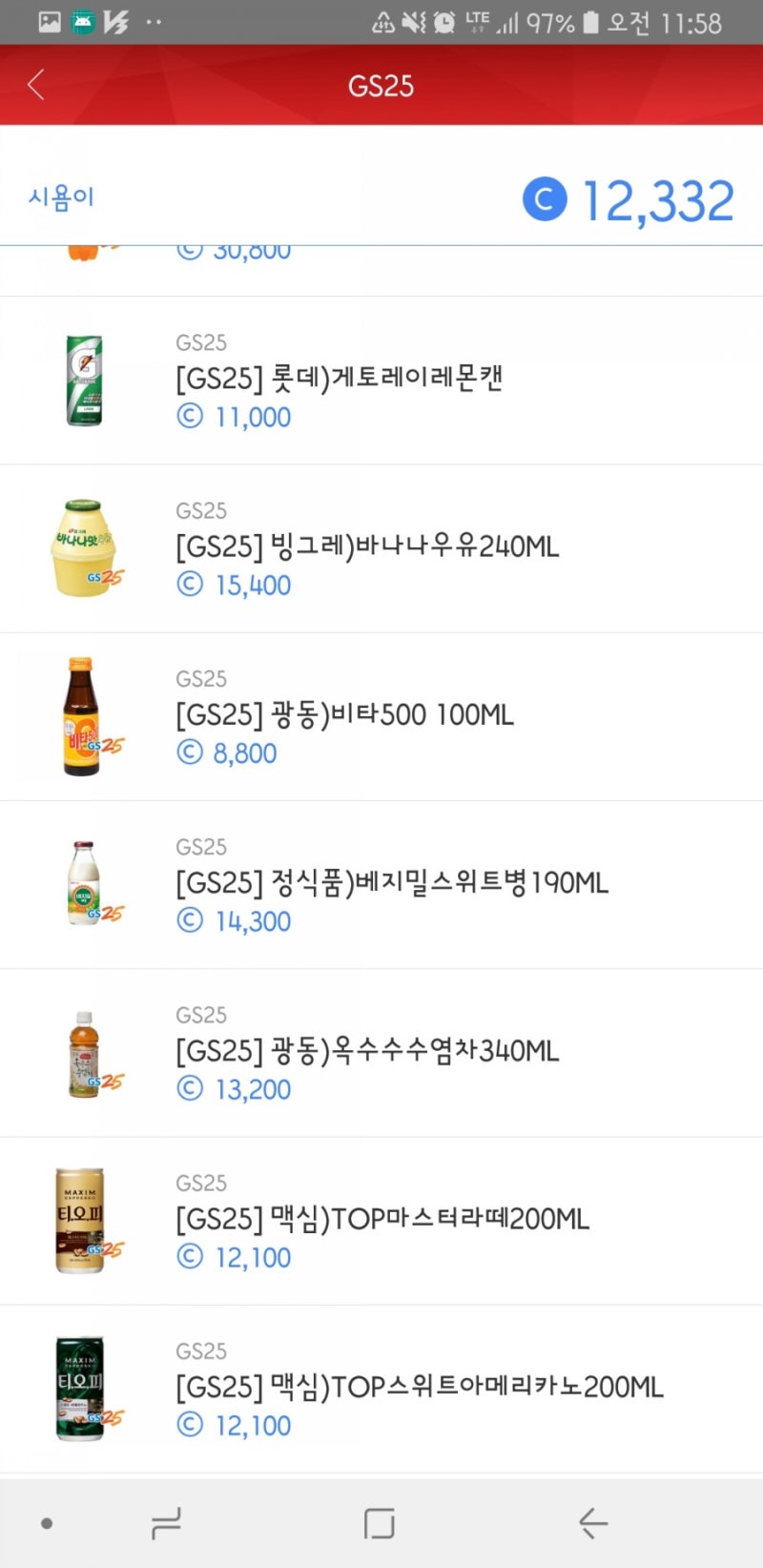Select the 광동)비타500 100ML product title
This screenshot has width=763, height=1568.
pyautogui.click(x=344, y=714)
